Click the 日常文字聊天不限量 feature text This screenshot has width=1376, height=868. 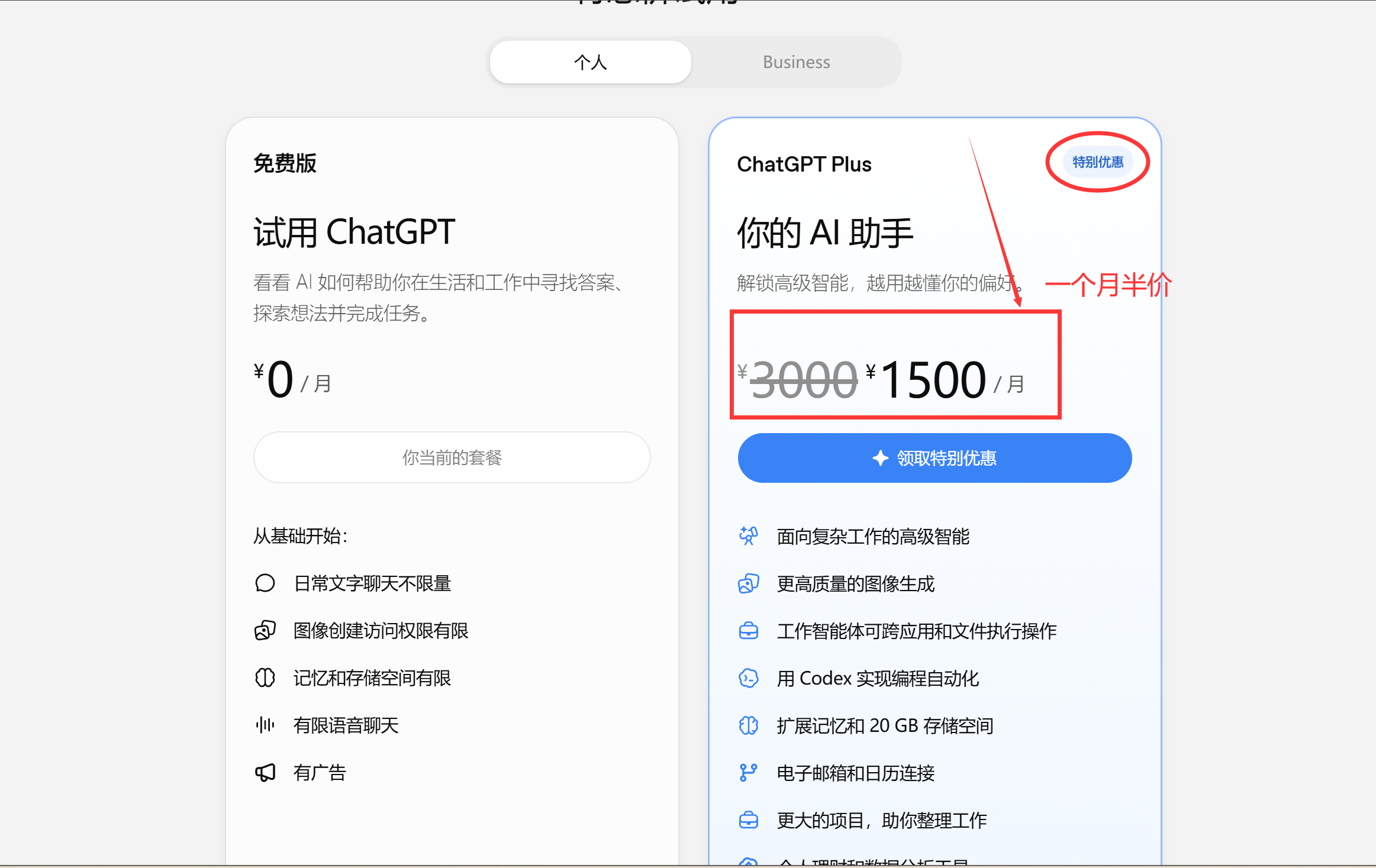click(x=372, y=583)
